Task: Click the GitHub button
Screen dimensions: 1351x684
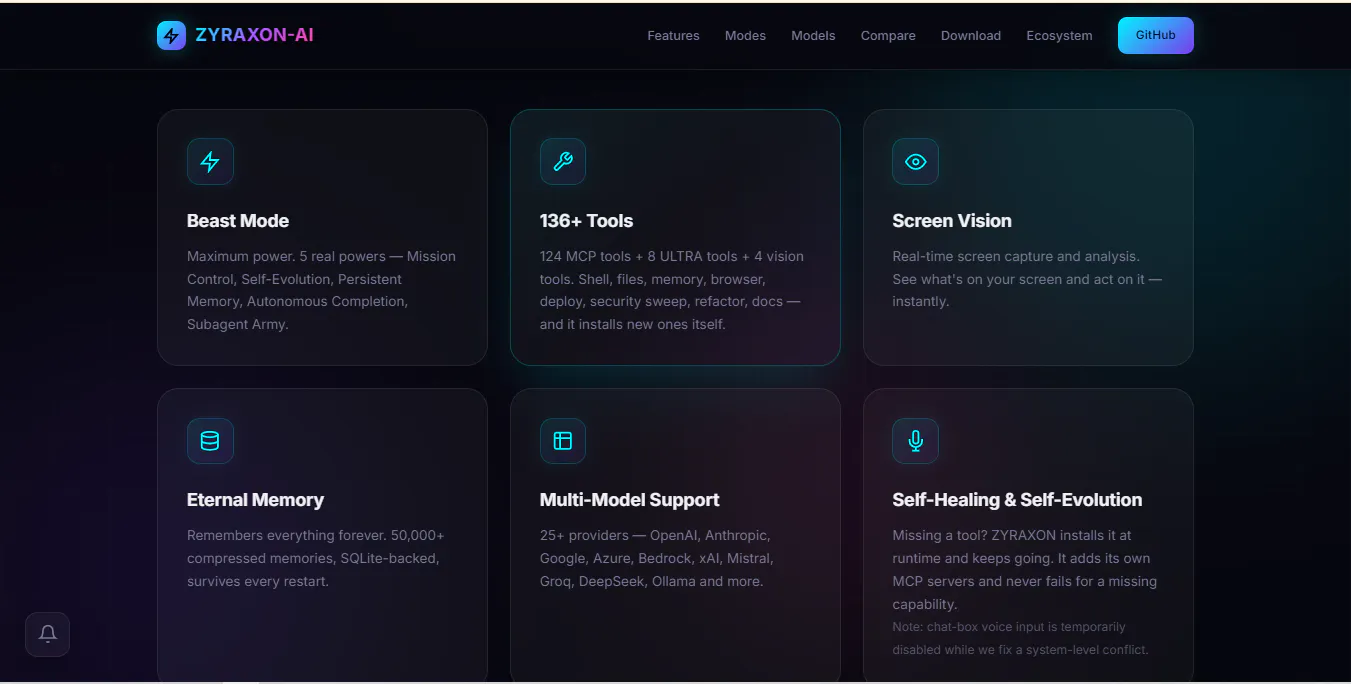Action: (x=1156, y=35)
